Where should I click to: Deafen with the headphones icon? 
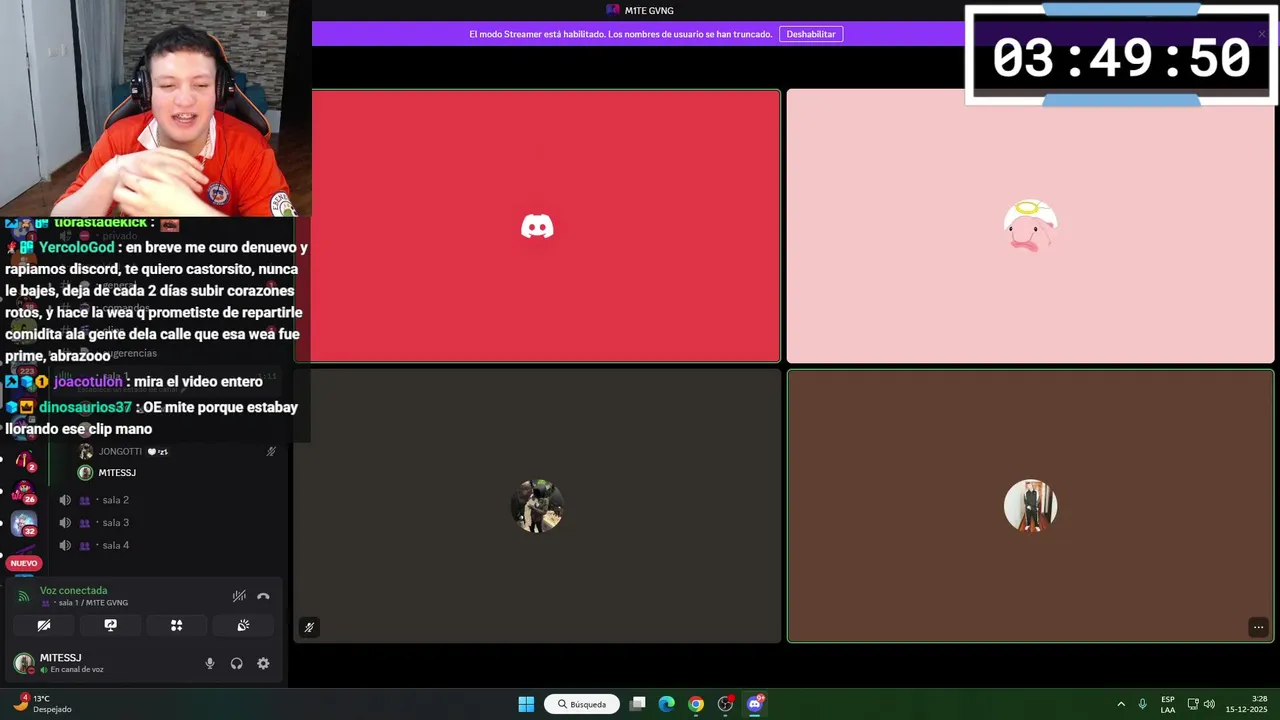coord(236,663)
